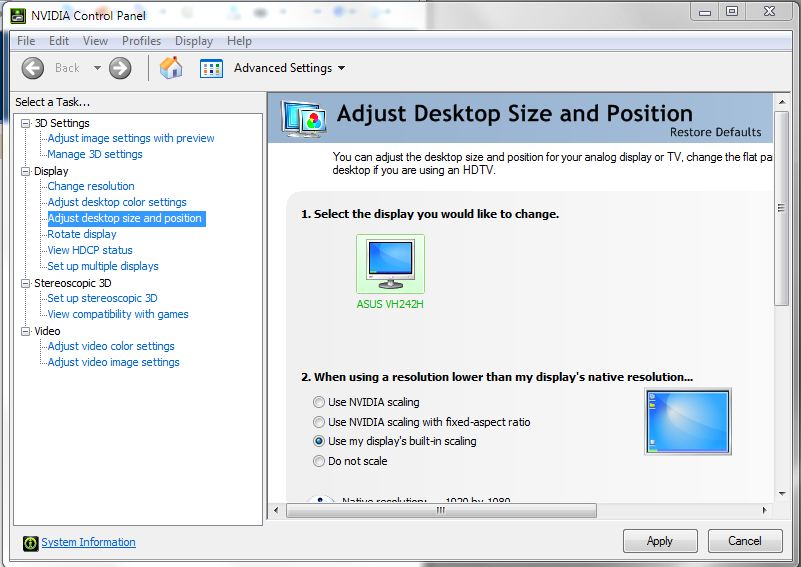Select Use NVIDIA scaling radio button
This screenshot has height=567, width=801.
[319, 402]
